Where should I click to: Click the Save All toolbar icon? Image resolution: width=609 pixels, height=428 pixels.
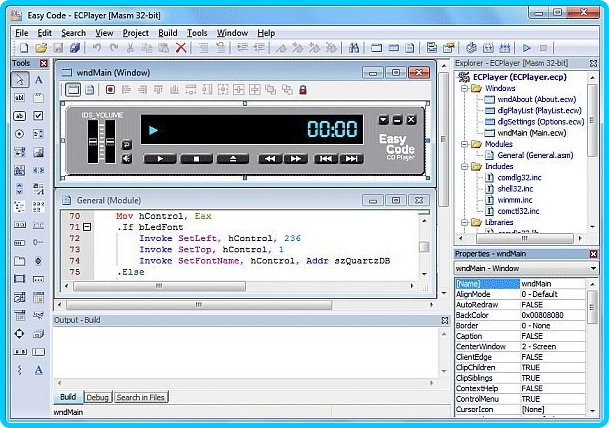pos(75,48)
